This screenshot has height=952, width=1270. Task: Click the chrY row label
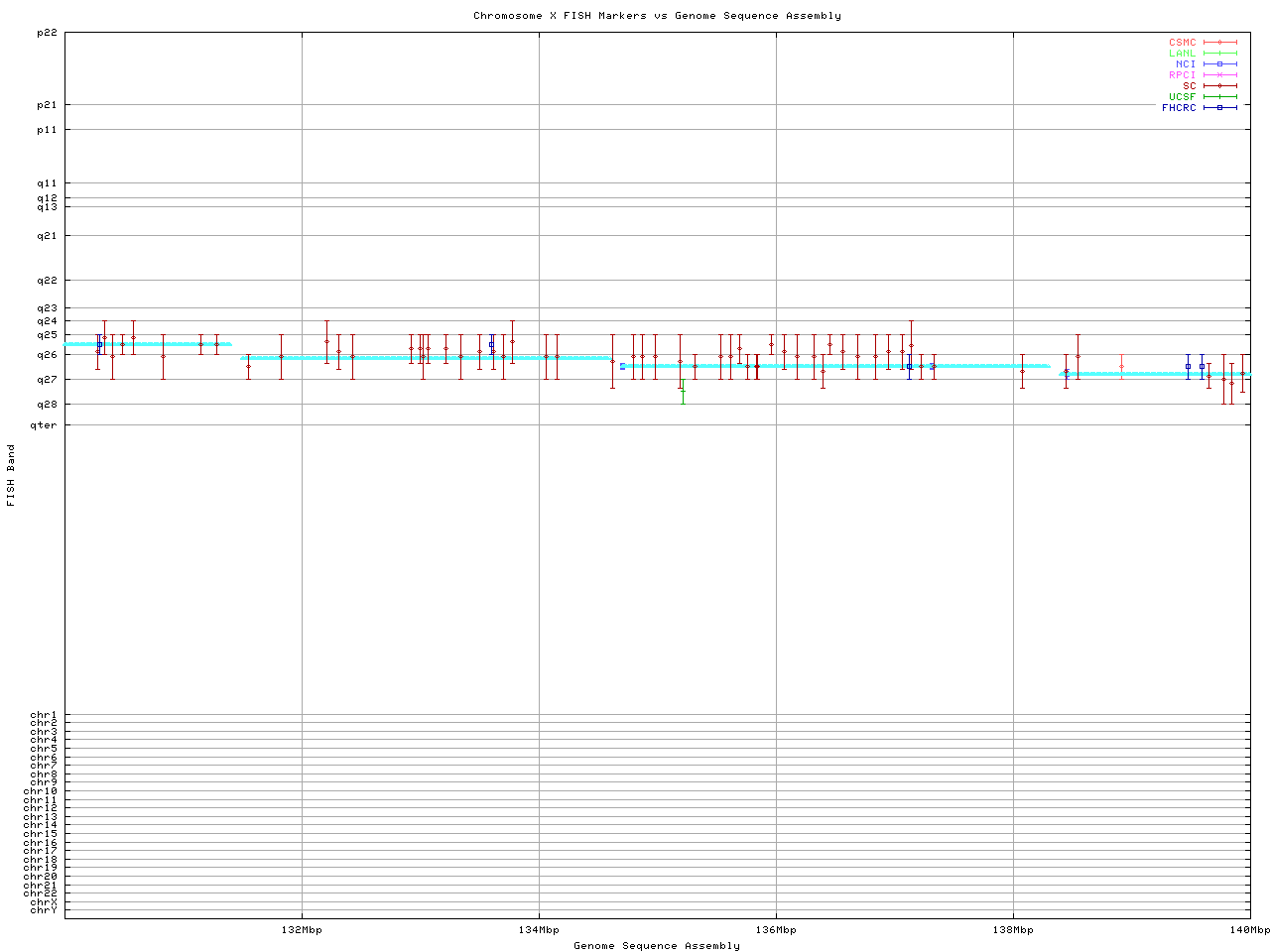[44, 910]
